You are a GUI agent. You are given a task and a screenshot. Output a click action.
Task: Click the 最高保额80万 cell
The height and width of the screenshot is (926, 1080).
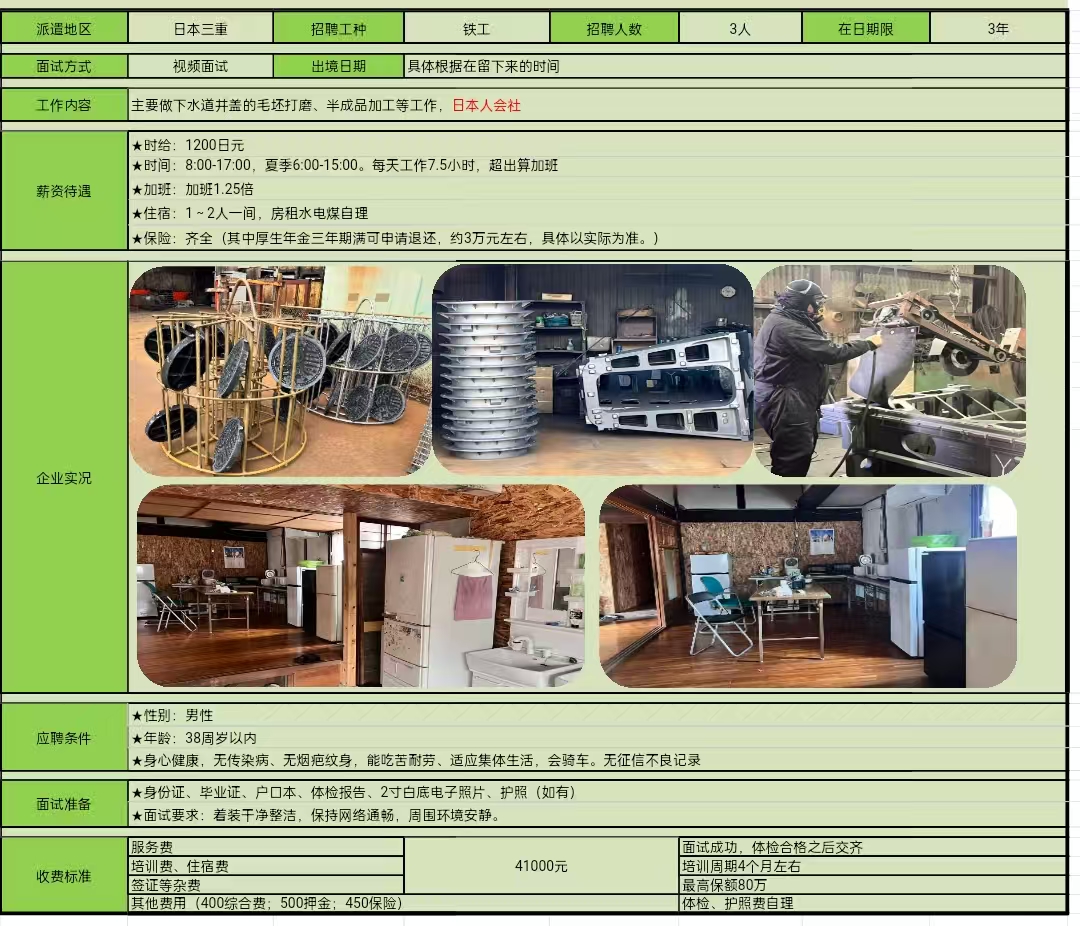pyautogui.click(x=873, y=885)
